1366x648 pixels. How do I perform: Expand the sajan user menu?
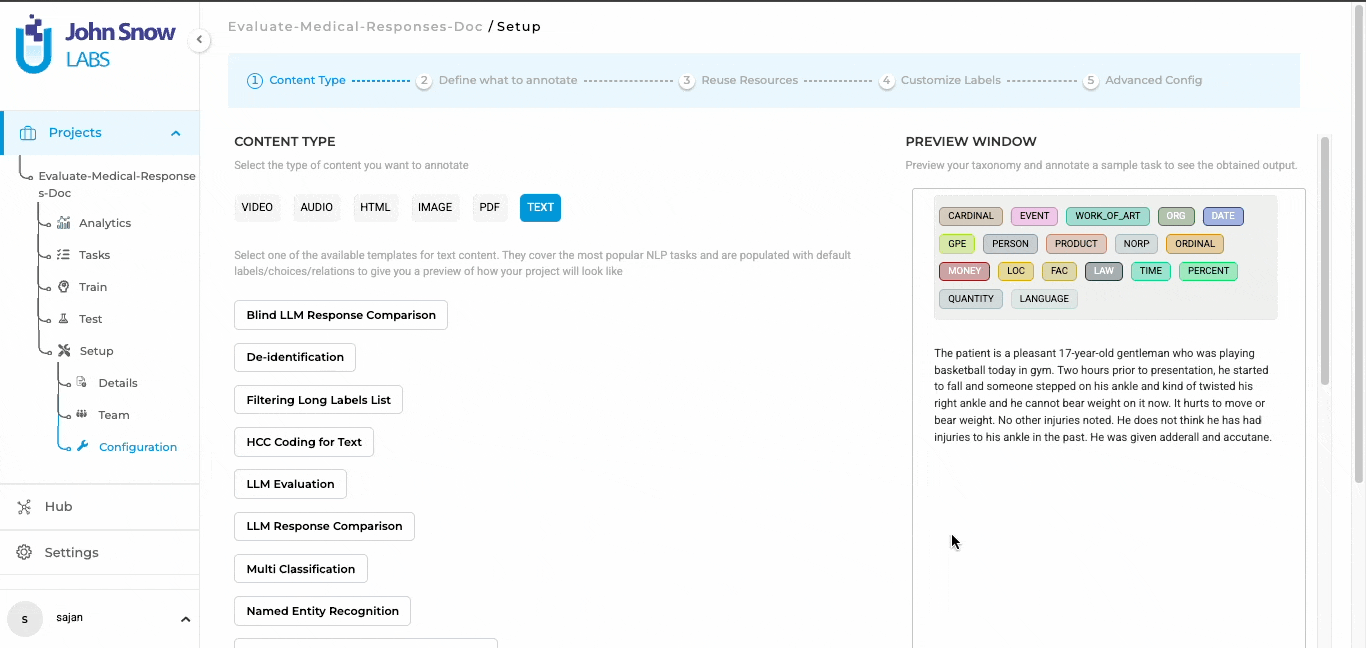(x=185, y=619)
